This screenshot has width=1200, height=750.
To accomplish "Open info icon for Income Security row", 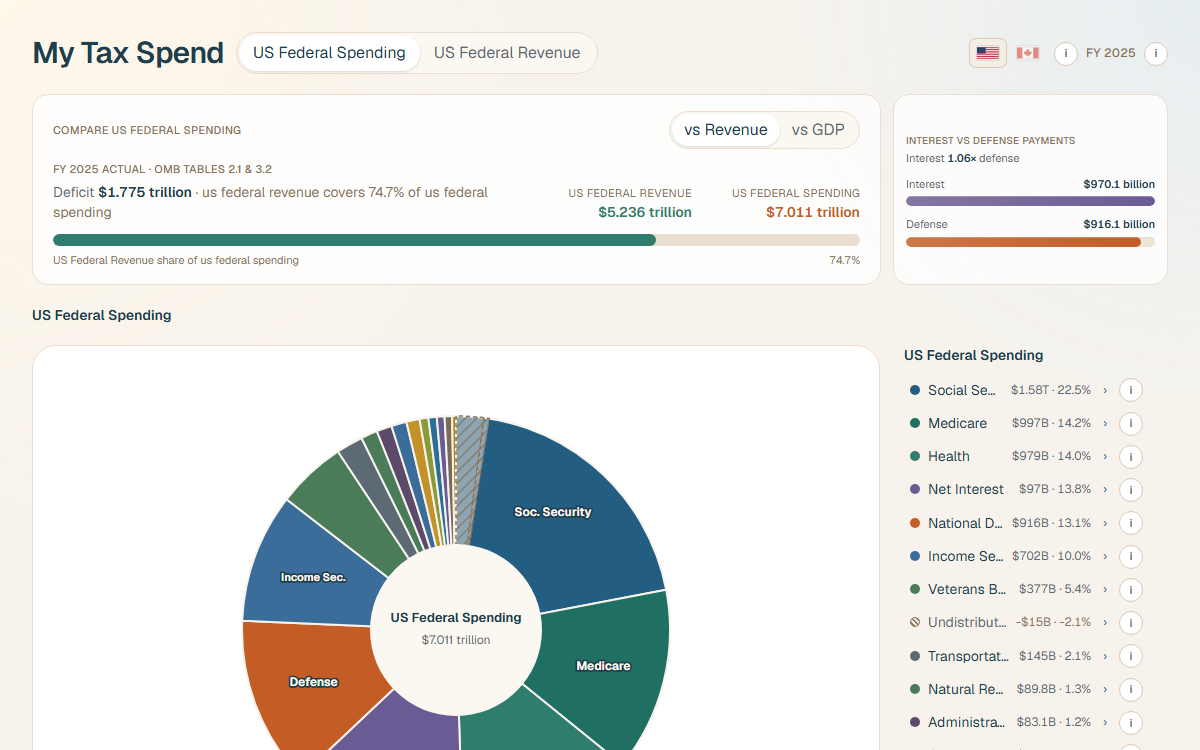I will (x=1130, y=556).
